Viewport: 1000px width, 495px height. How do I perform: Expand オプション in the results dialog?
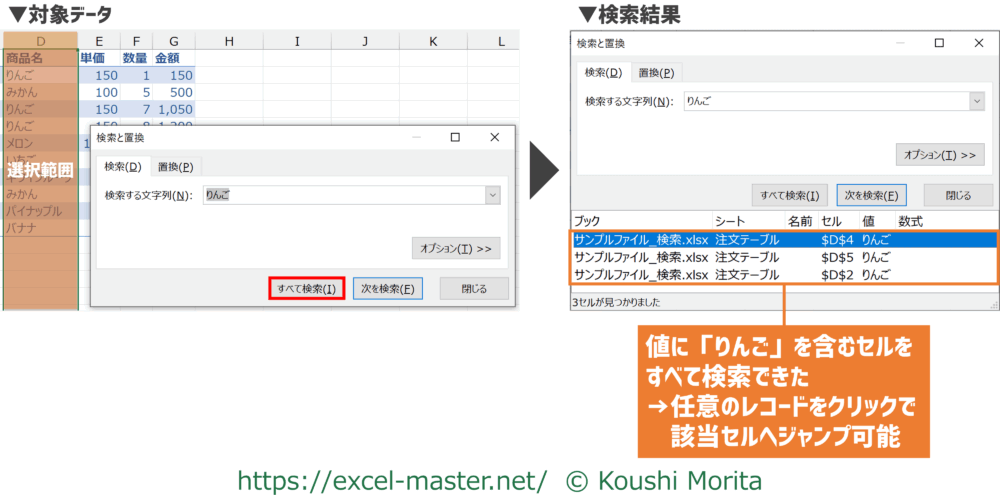point(940,154)
